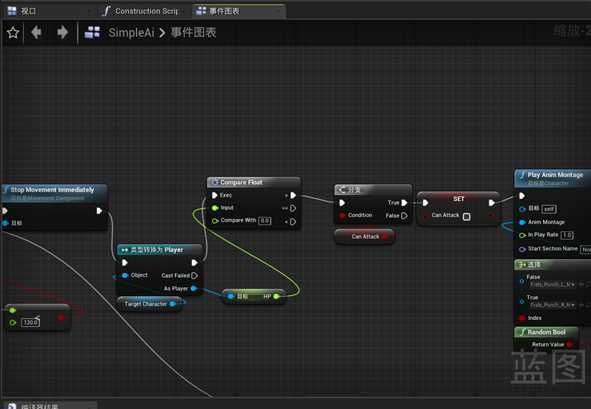Click the True option pin on Select node
The height and width of the screenshot is (409, 591).
coord(522,301)
